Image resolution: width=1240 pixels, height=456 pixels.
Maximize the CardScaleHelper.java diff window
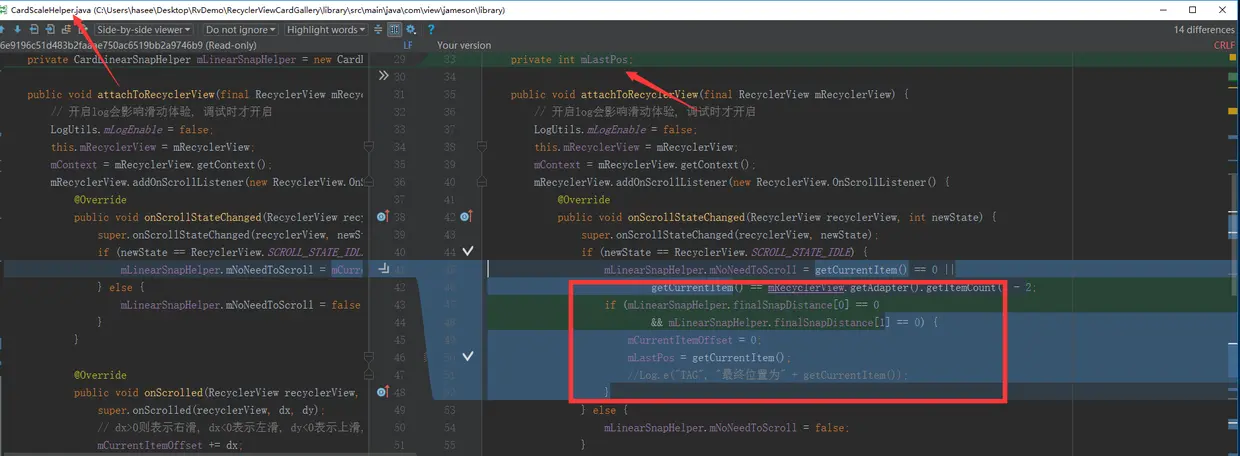(x=1192, y=10)
